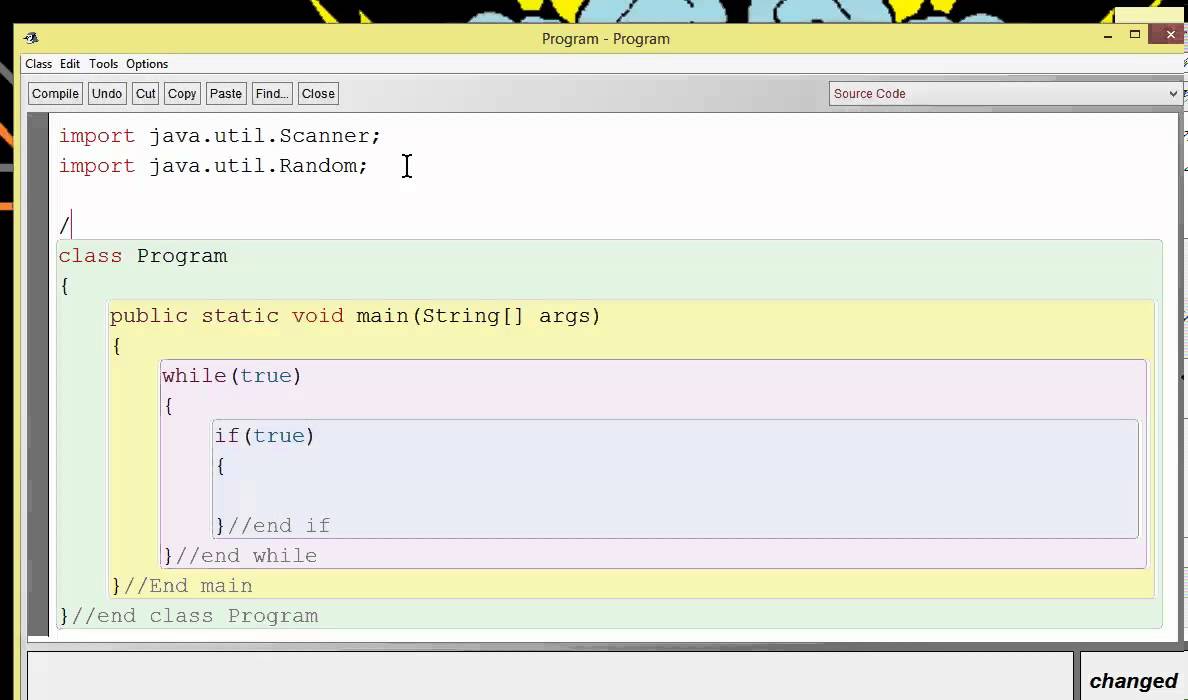
Task: Click the message area below the editor
Action: [550, 676]
